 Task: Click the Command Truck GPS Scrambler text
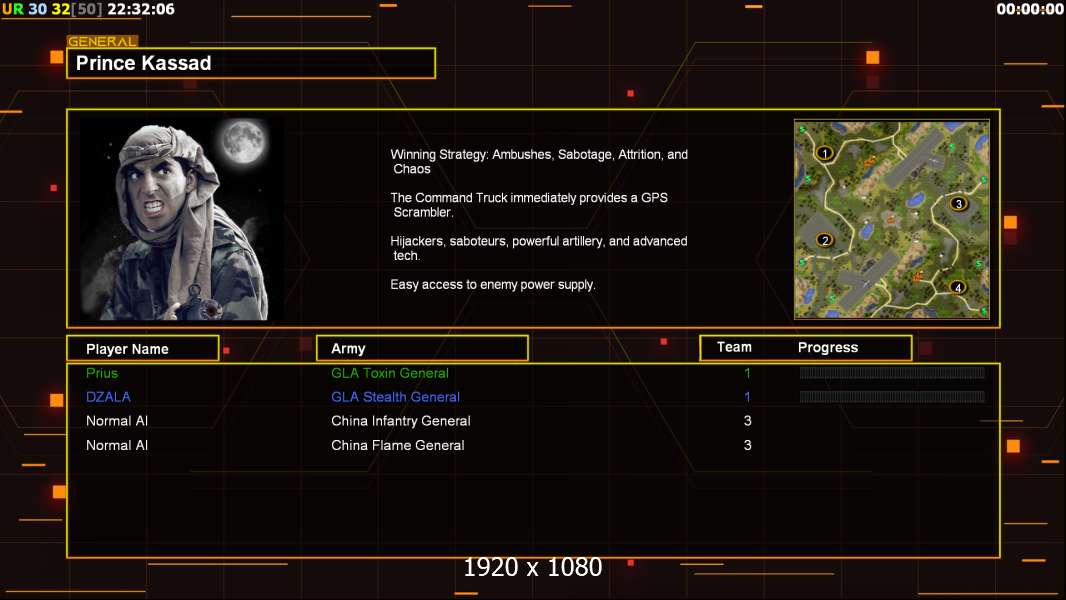click(x=529, y=205)
